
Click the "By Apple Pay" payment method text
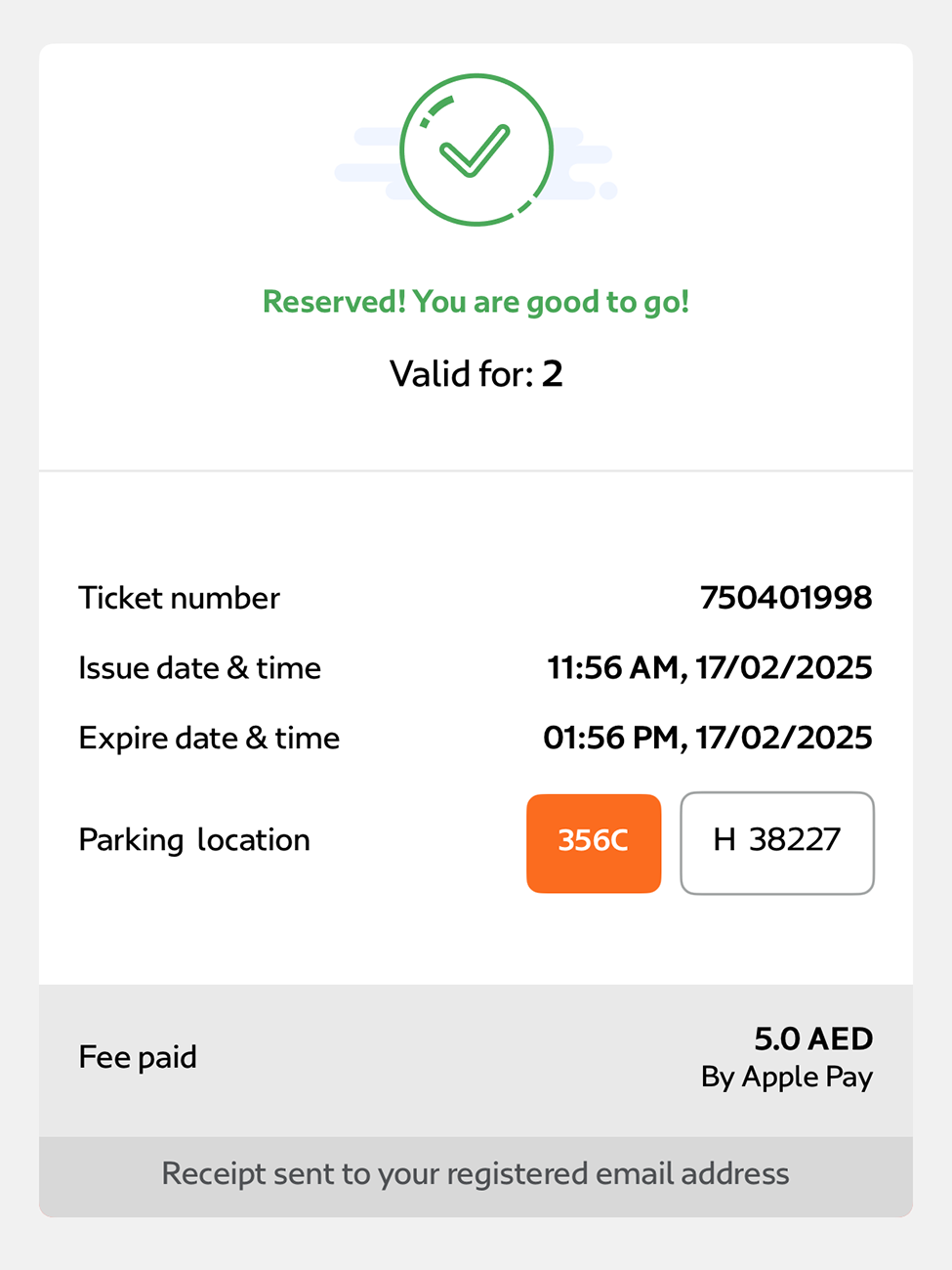(x=786, y=1077)
